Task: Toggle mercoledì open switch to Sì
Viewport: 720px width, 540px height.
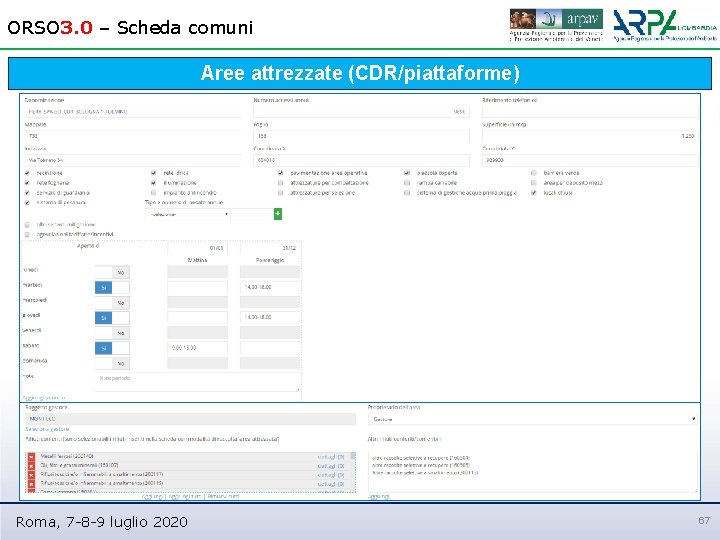Action: 112,303
